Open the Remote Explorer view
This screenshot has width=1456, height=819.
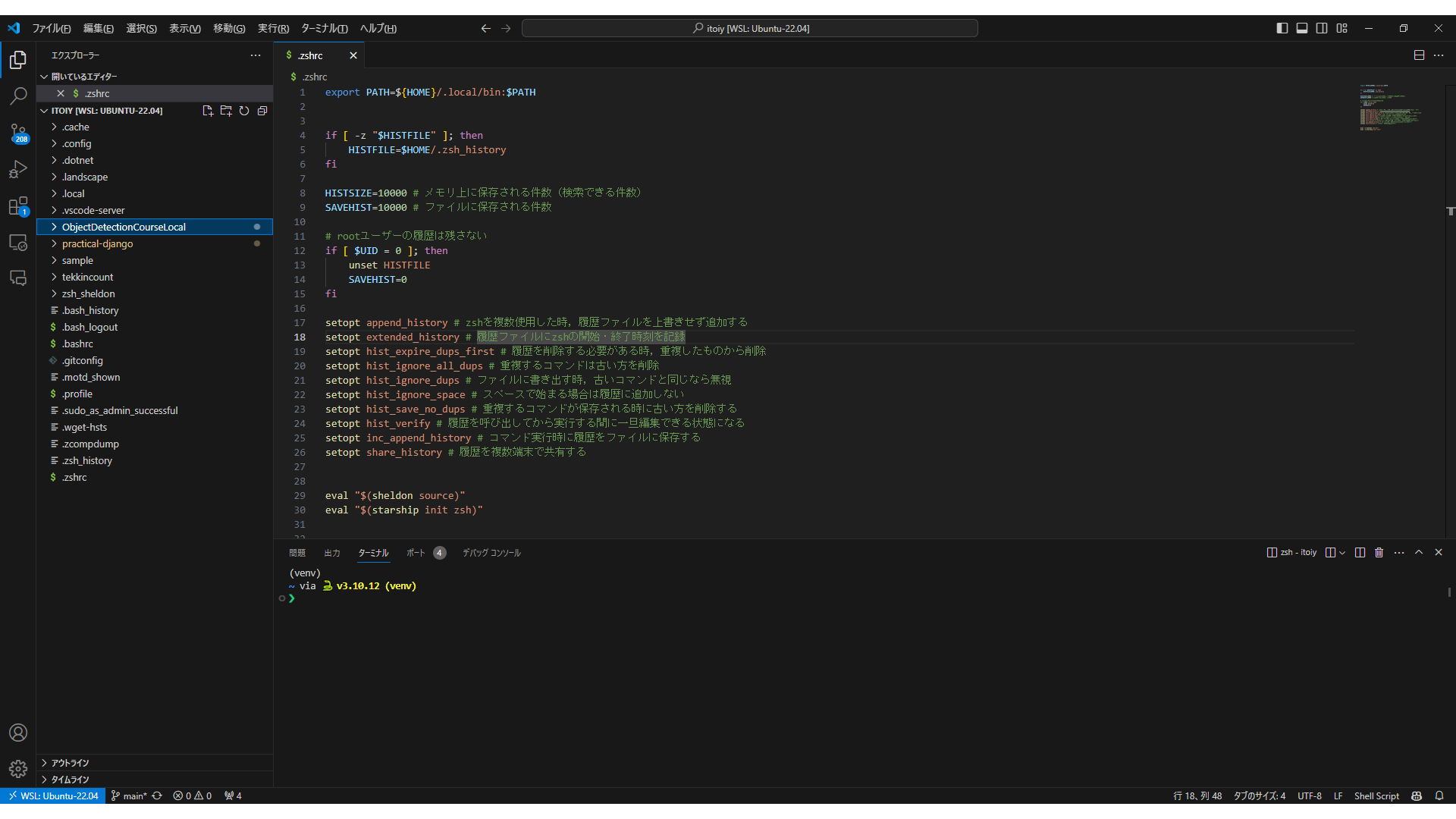(x=18, y=243)
